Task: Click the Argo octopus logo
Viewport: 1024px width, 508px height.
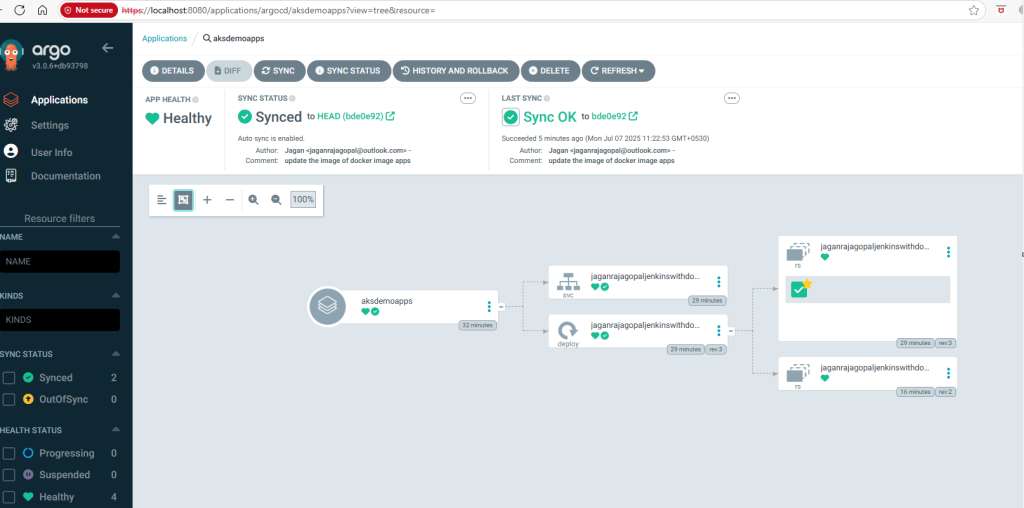Action: [11, 55]
